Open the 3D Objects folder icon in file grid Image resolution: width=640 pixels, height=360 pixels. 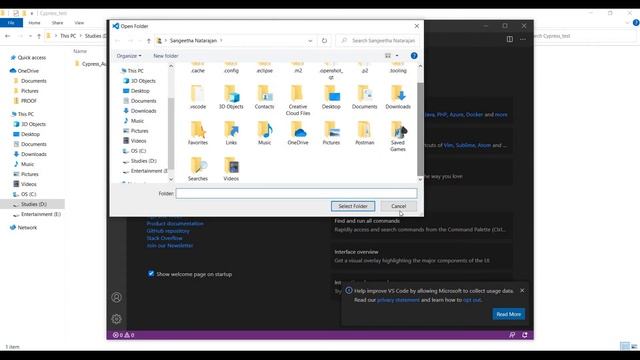pyautogui.click(x=231, y=97)
